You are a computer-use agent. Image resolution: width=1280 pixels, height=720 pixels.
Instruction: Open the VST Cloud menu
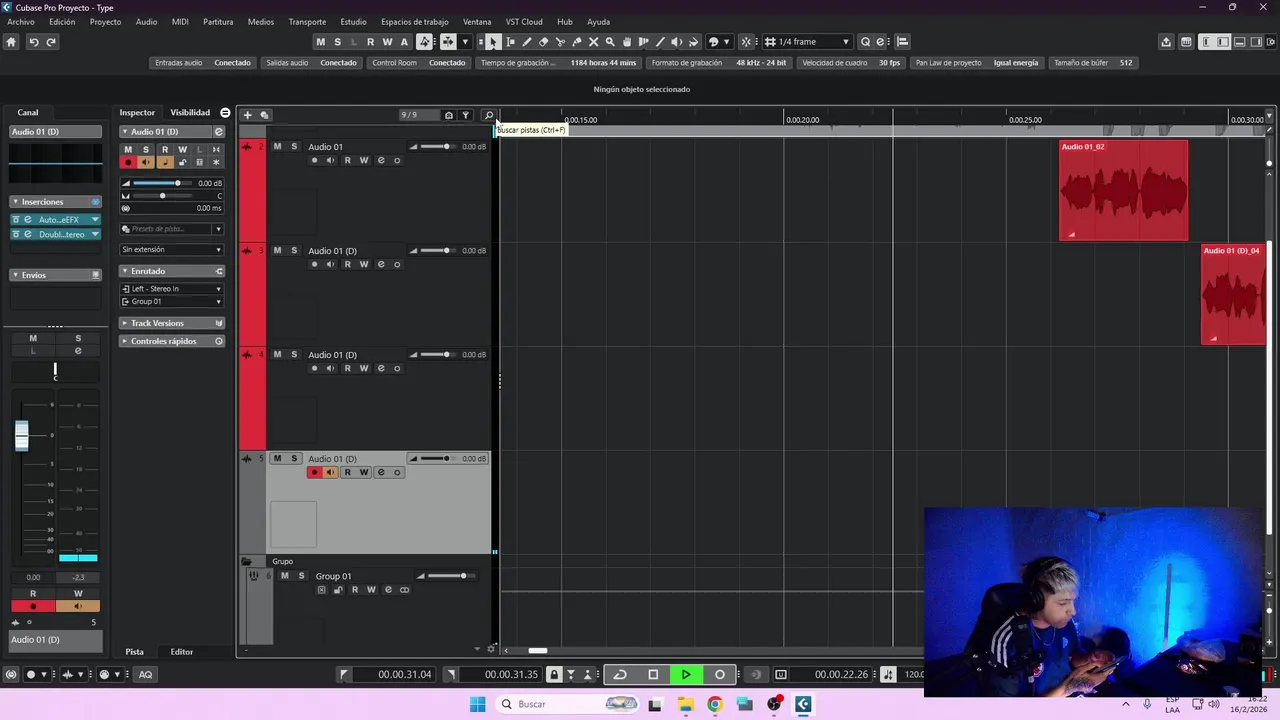pyautogui.click(x=524, y=21)
